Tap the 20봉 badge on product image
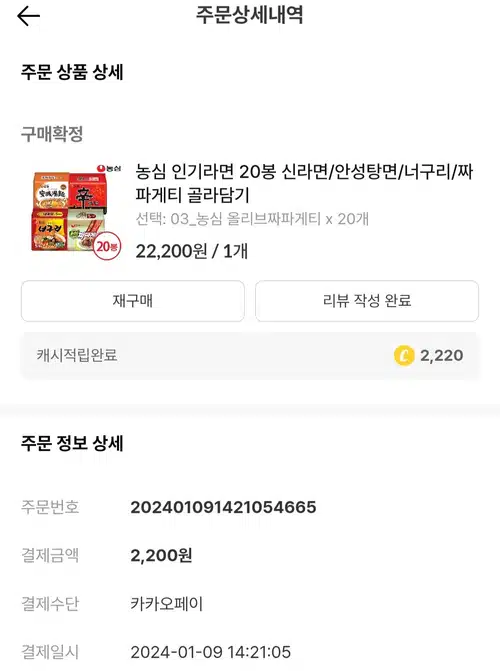The image size is (500, 671). coord(107,246)
